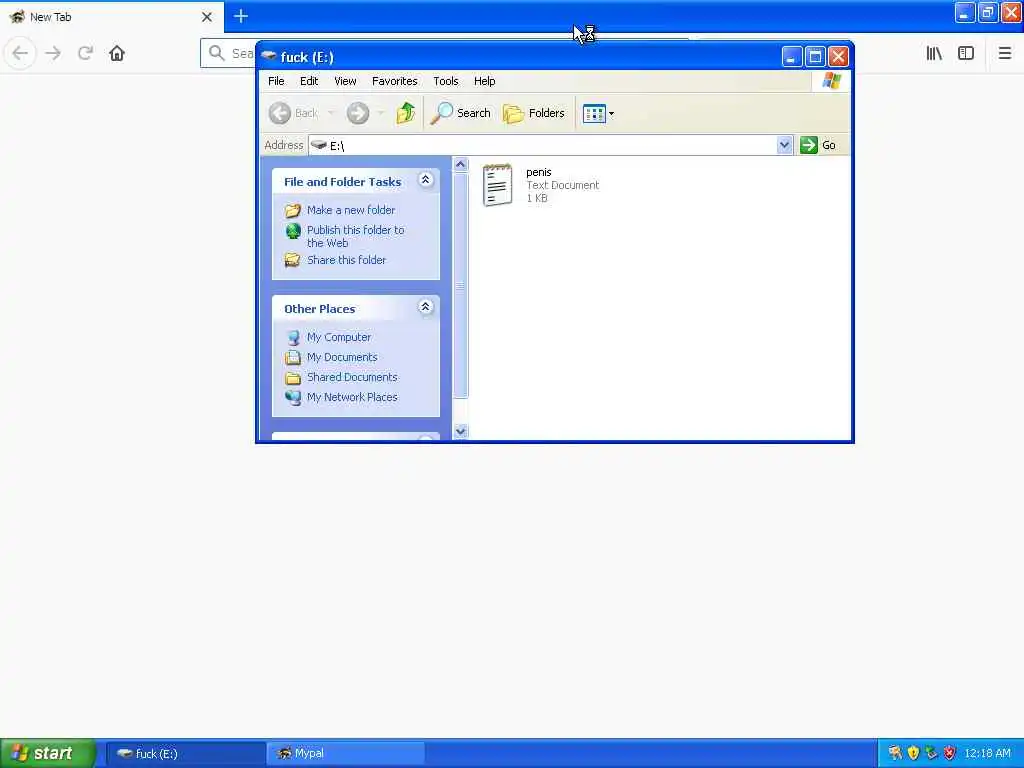This screenshot has width=1024, height=768.
Task: Click Publish this folder to the Web
Action: click(355, 236)
